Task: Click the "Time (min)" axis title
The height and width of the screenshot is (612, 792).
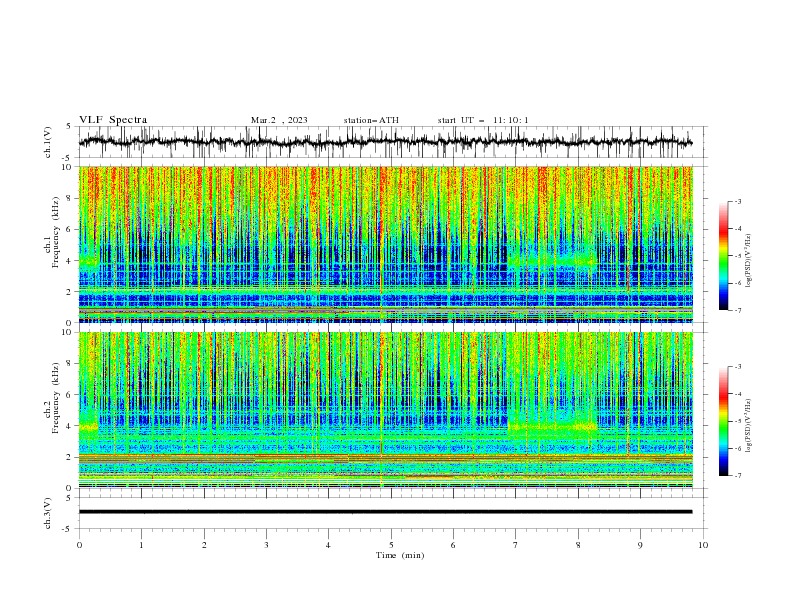Action: (x=400, y=555)
